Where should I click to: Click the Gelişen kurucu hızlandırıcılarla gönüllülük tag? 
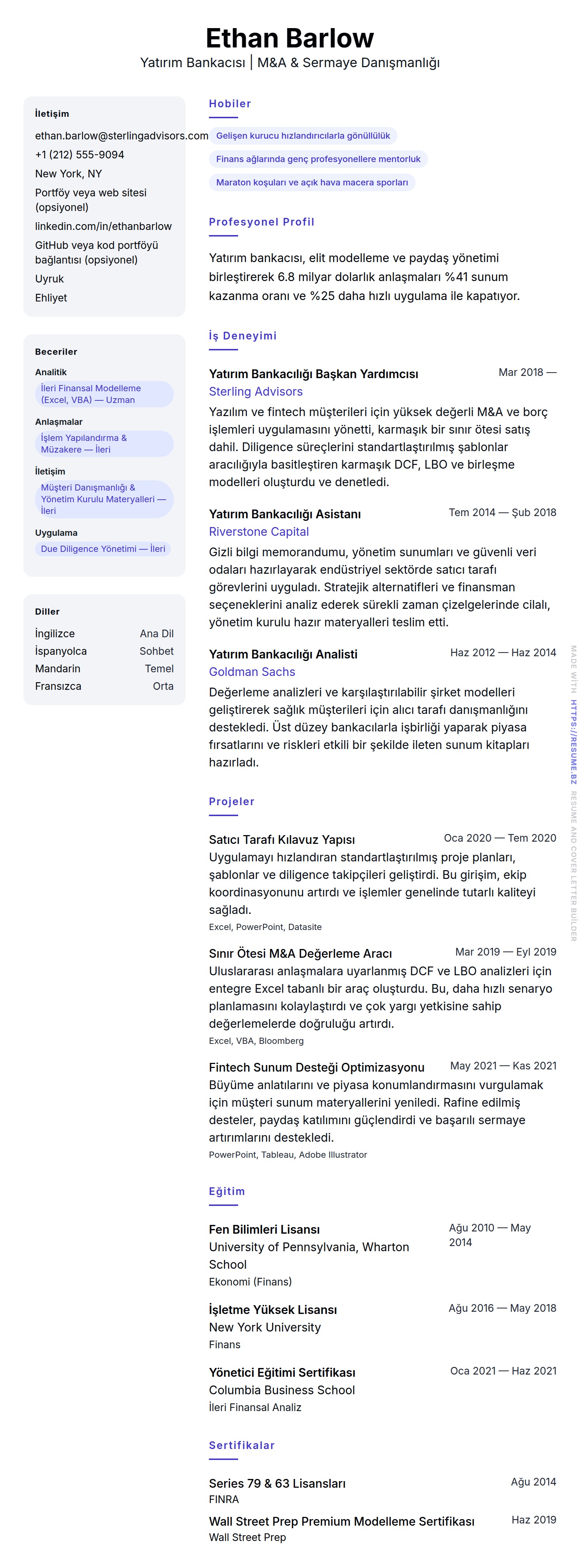(x=303, y=136)
